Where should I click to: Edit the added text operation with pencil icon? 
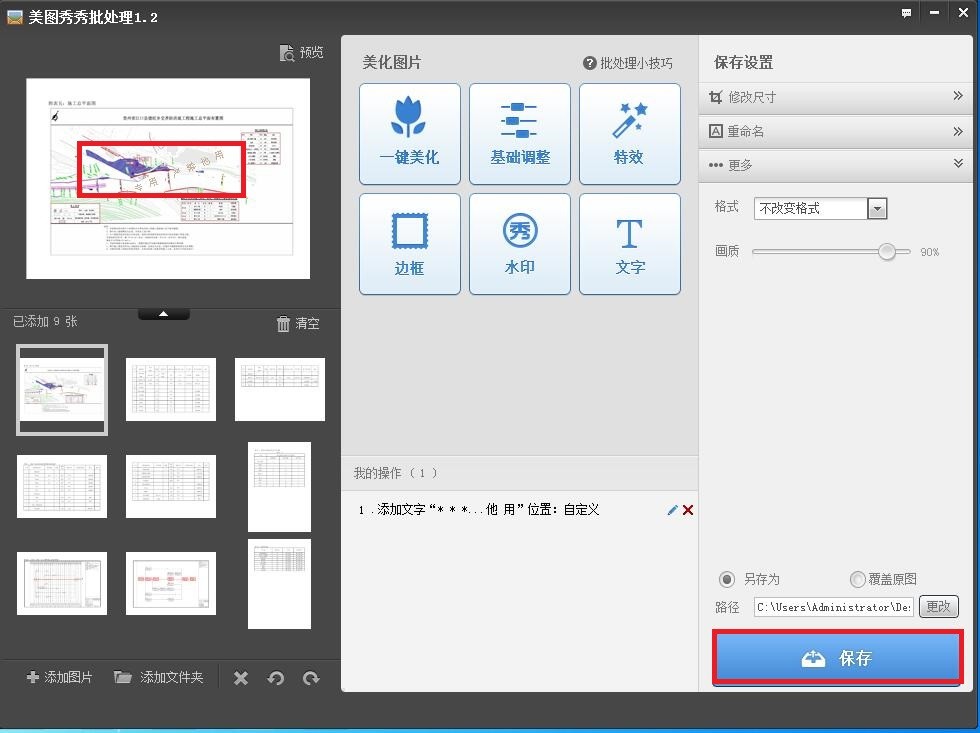[x=672, y=510]
